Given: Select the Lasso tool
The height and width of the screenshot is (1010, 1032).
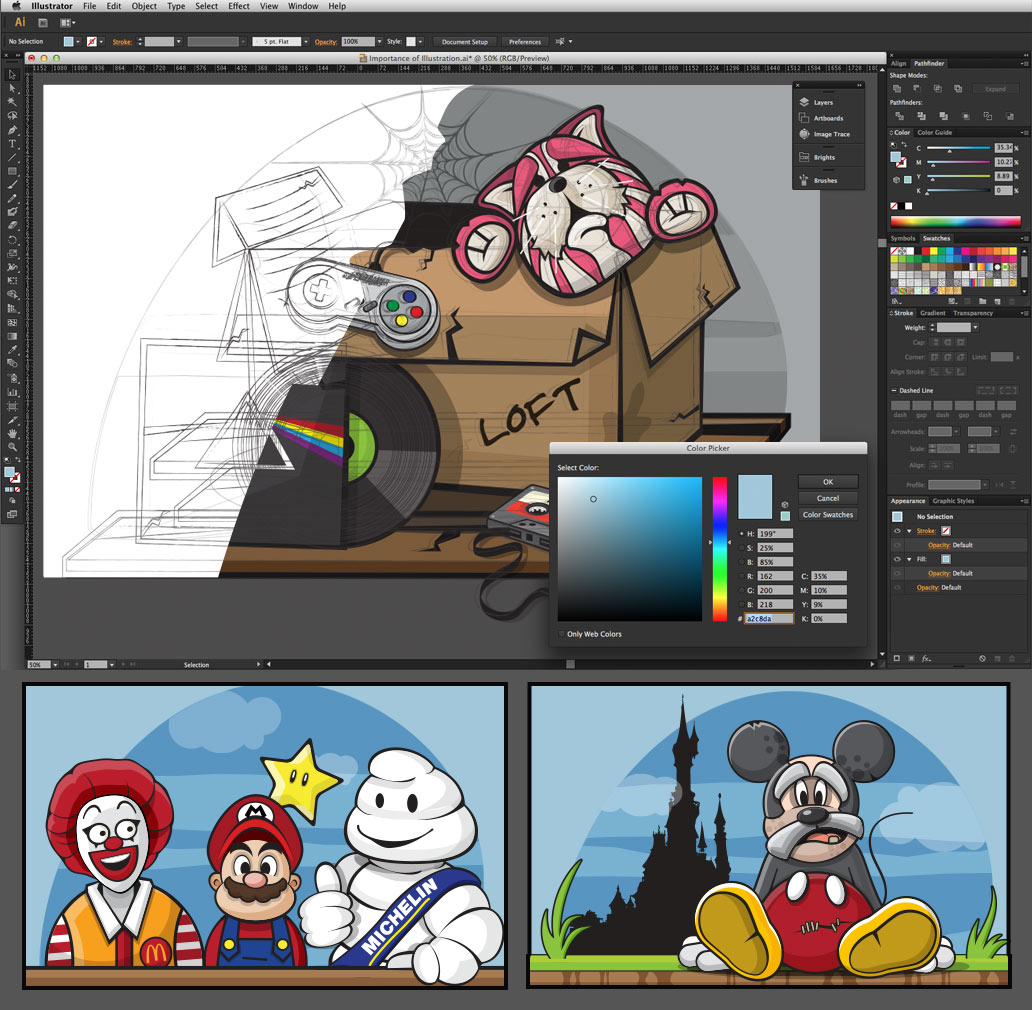Looking at the screenshot, I should 12,116.
